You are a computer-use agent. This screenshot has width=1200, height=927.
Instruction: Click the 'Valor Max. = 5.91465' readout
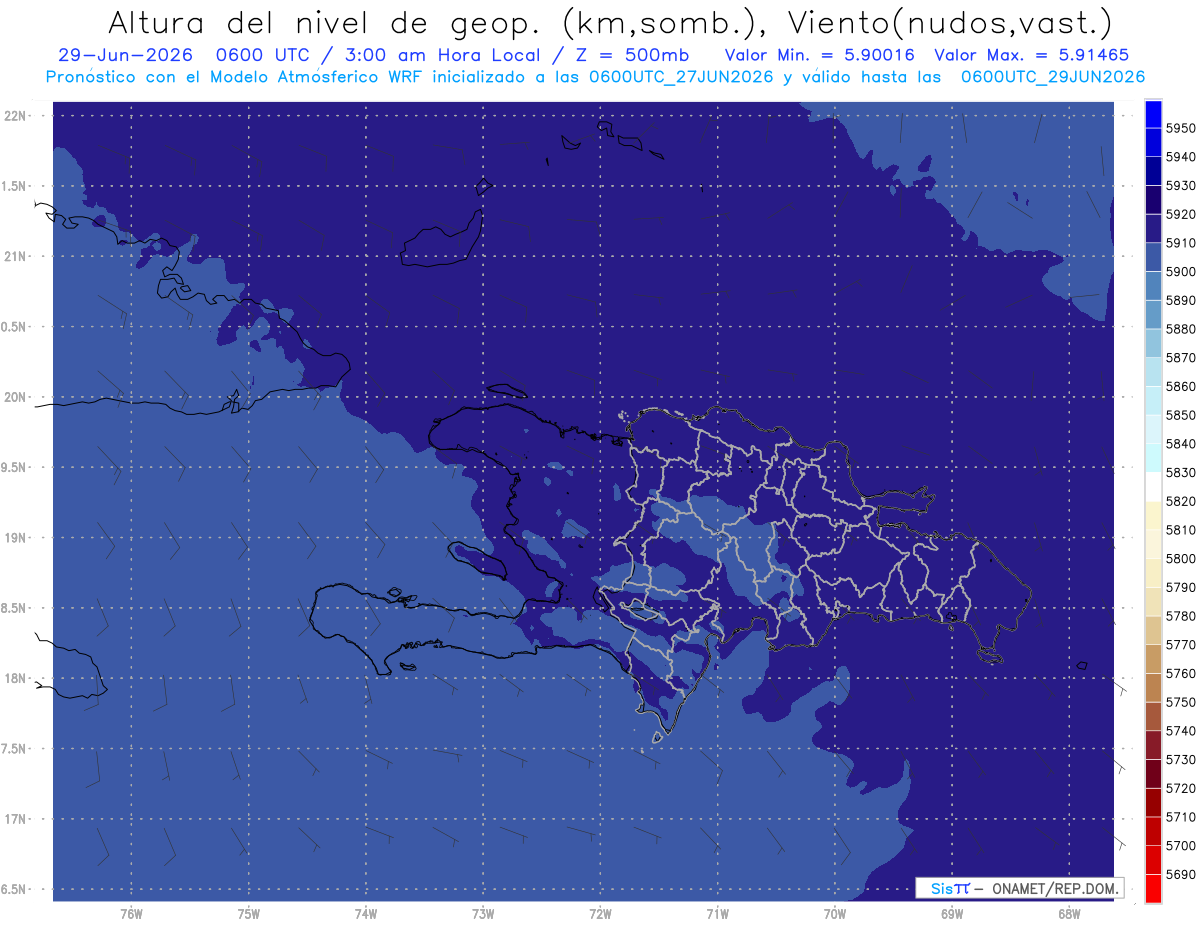tap(1032, 55)
